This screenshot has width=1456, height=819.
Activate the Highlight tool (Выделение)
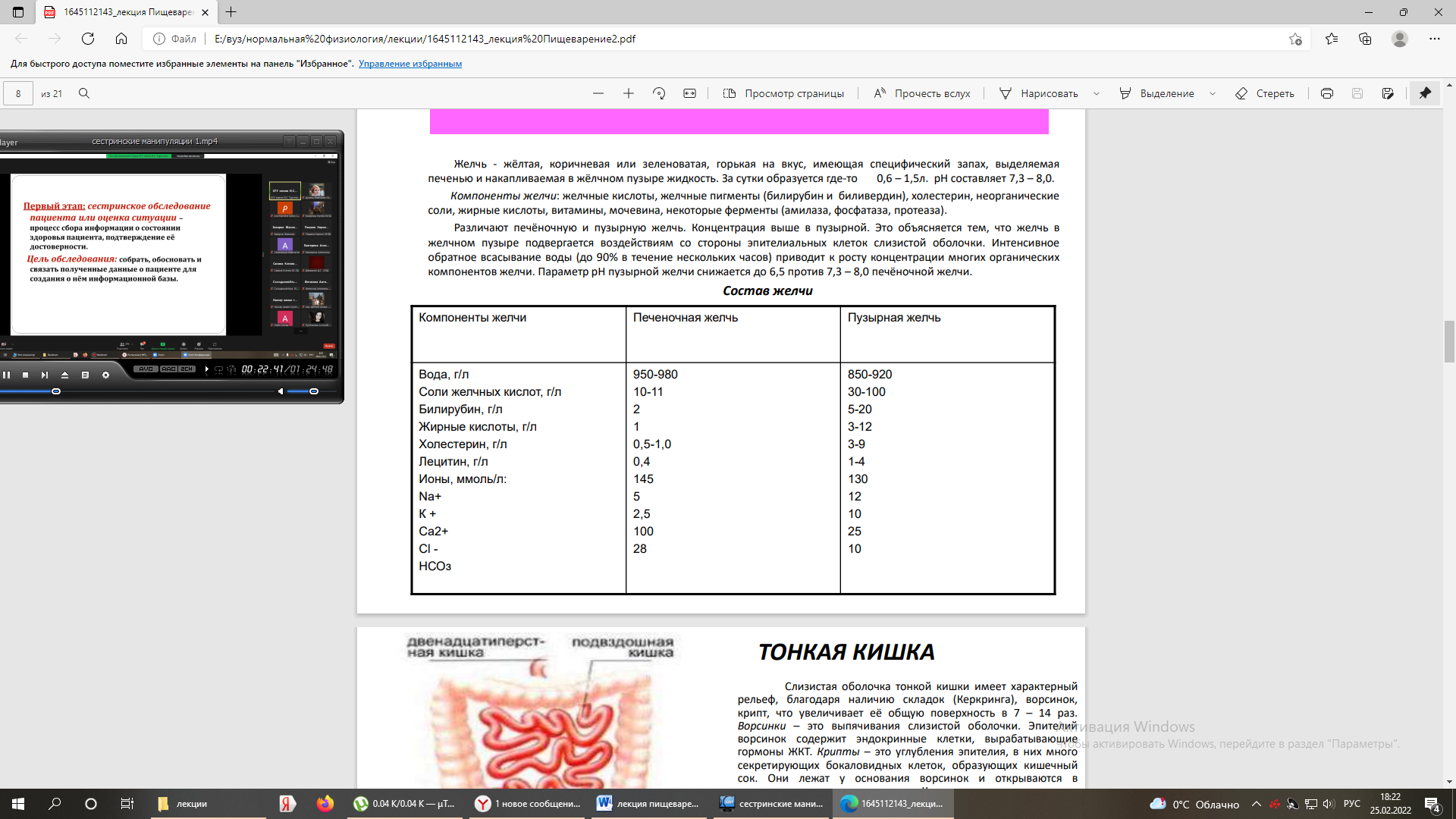pyautogui.click(x=1157, y=93)
